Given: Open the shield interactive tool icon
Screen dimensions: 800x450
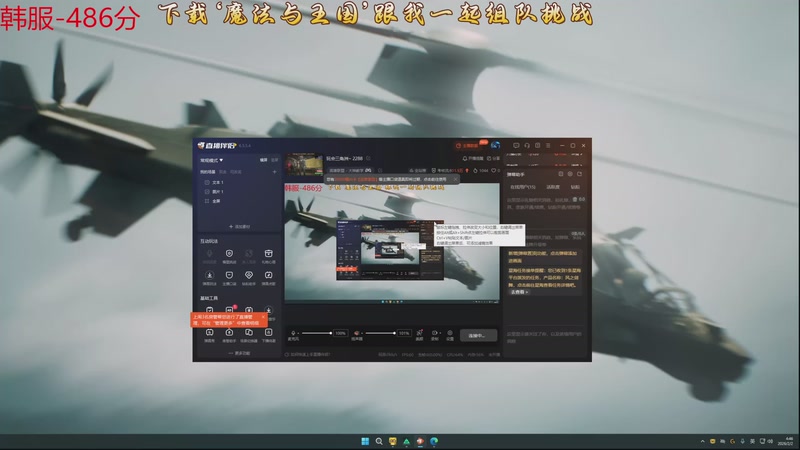Looking at the screenshot, I should pyautogui.click(x=229, y=254).
